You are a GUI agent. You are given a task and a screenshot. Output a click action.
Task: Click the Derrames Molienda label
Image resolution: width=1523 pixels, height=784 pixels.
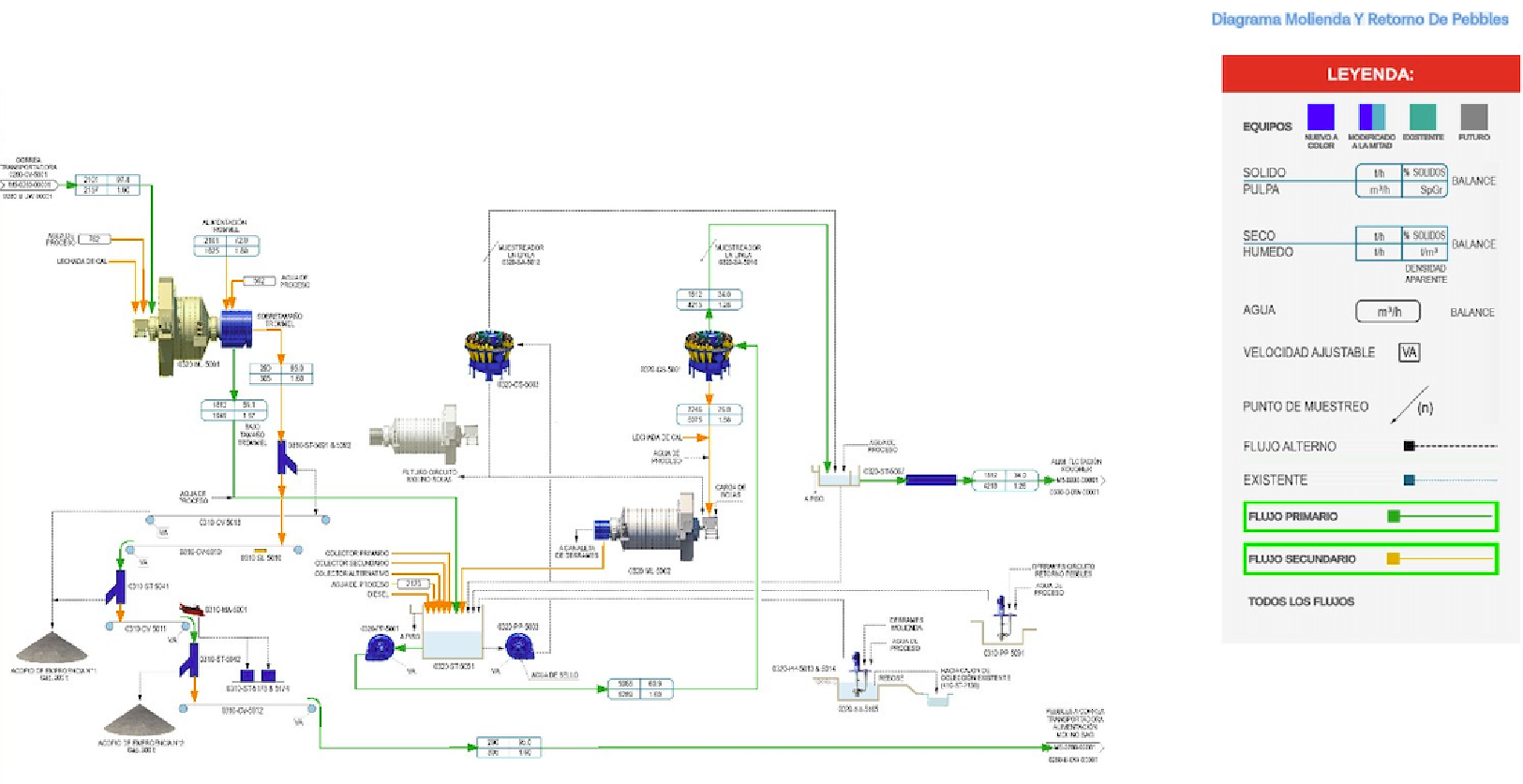(906, 624)
